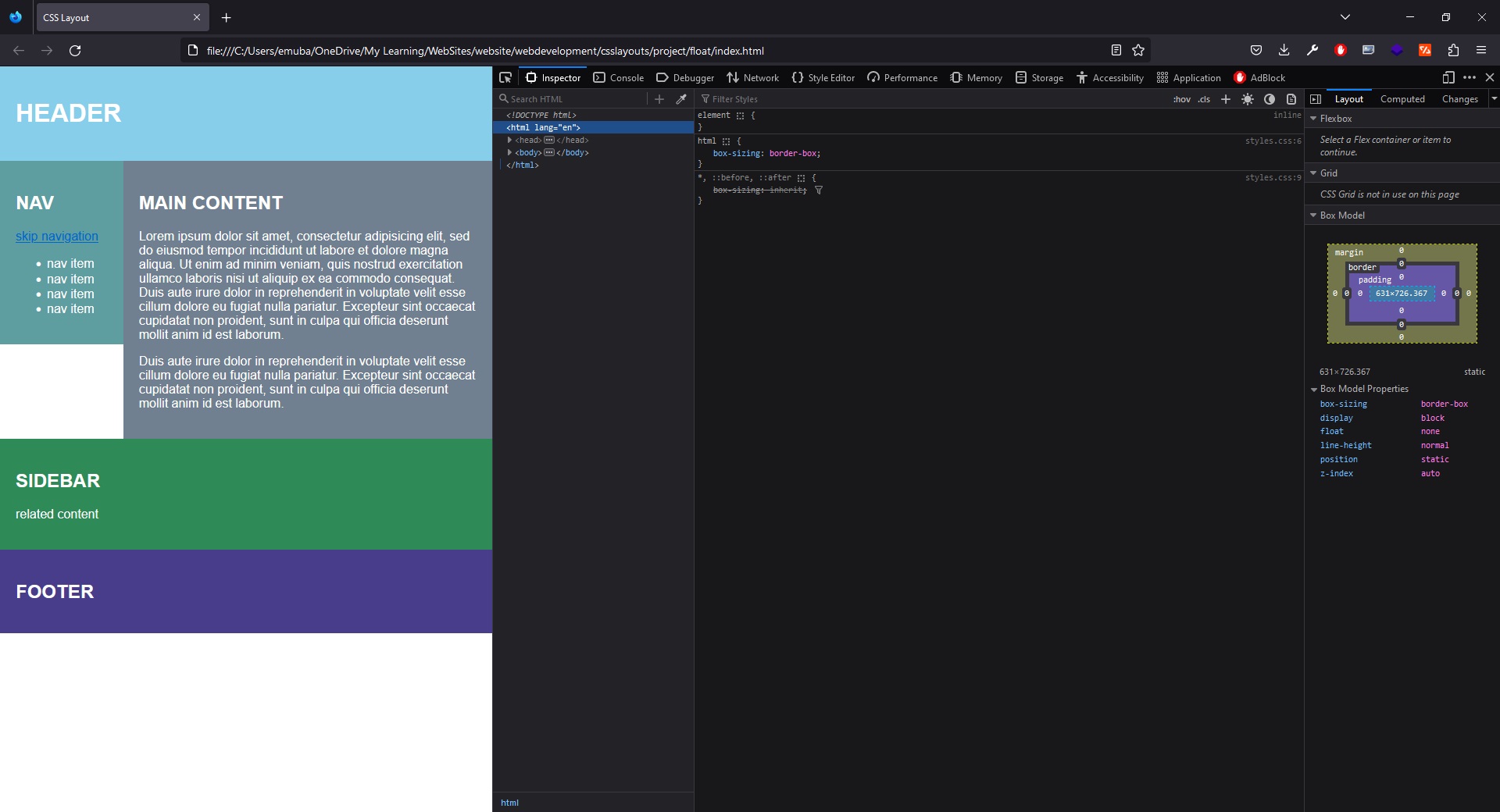Expand the head element node
This screenshot has height=812, width=1500.
pos(509,141)
